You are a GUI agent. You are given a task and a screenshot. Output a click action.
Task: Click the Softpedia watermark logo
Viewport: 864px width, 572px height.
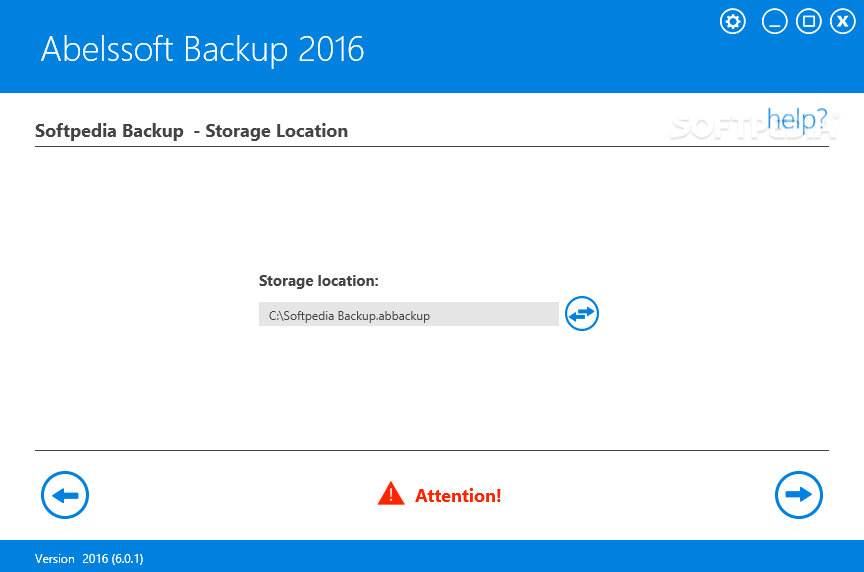tap(754, 126)
